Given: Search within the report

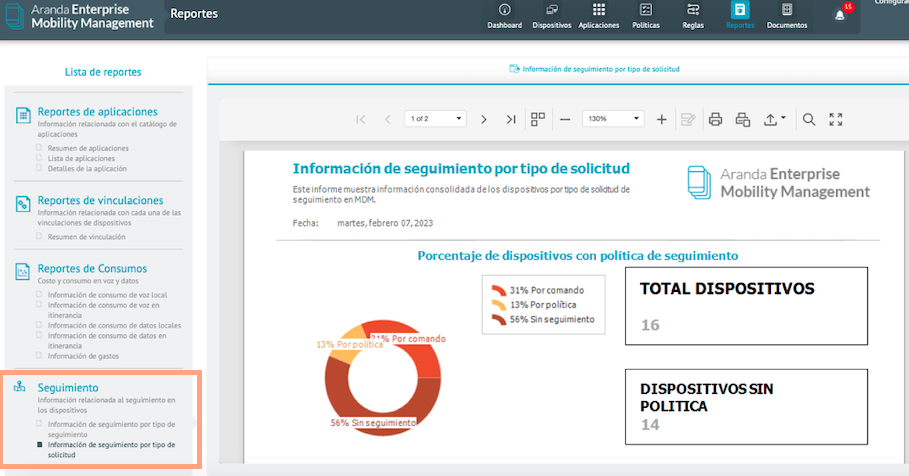Looking at the screenshot, I should click(x=809, y=119).
